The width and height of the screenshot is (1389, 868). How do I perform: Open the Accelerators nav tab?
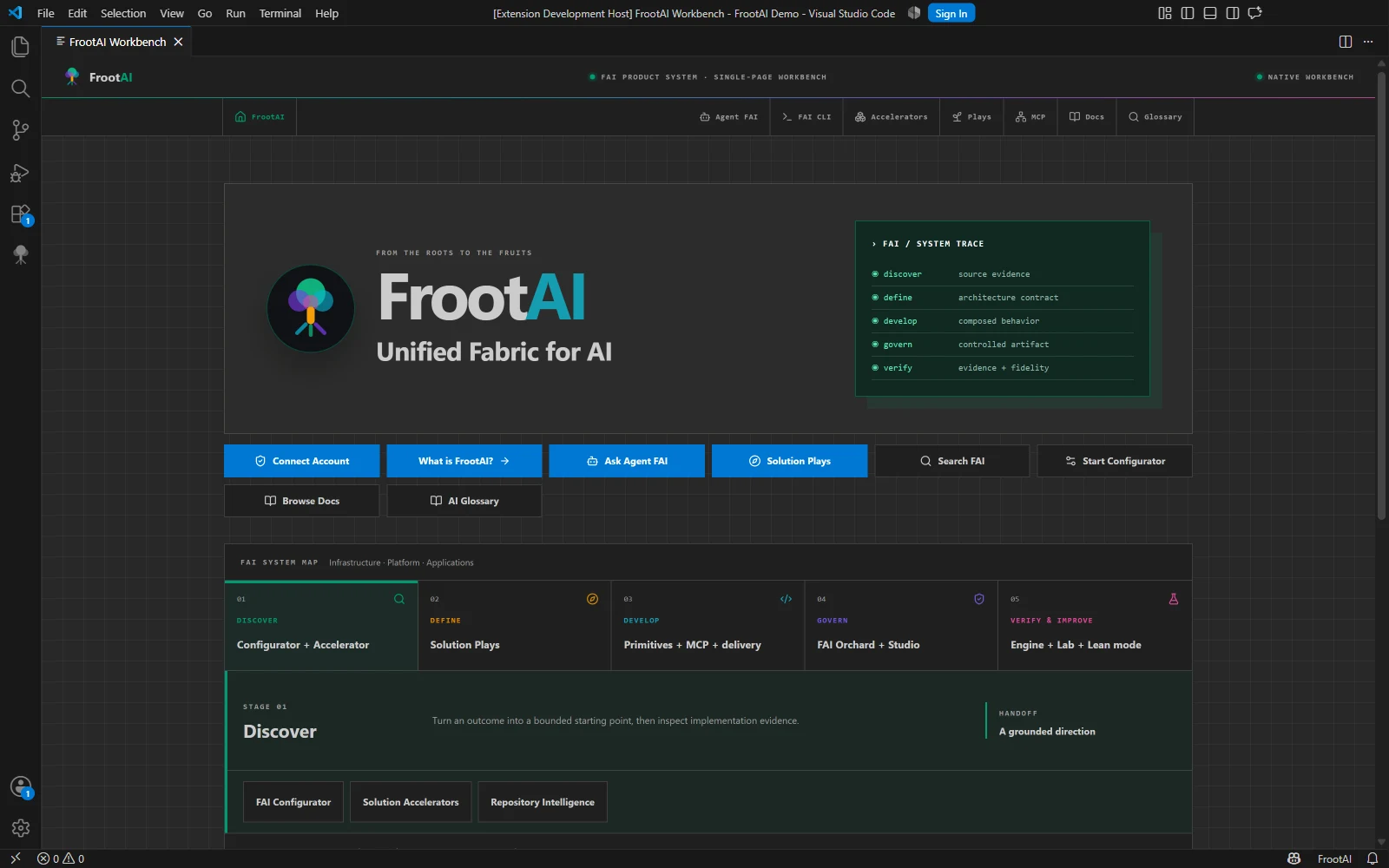point(892,116)
